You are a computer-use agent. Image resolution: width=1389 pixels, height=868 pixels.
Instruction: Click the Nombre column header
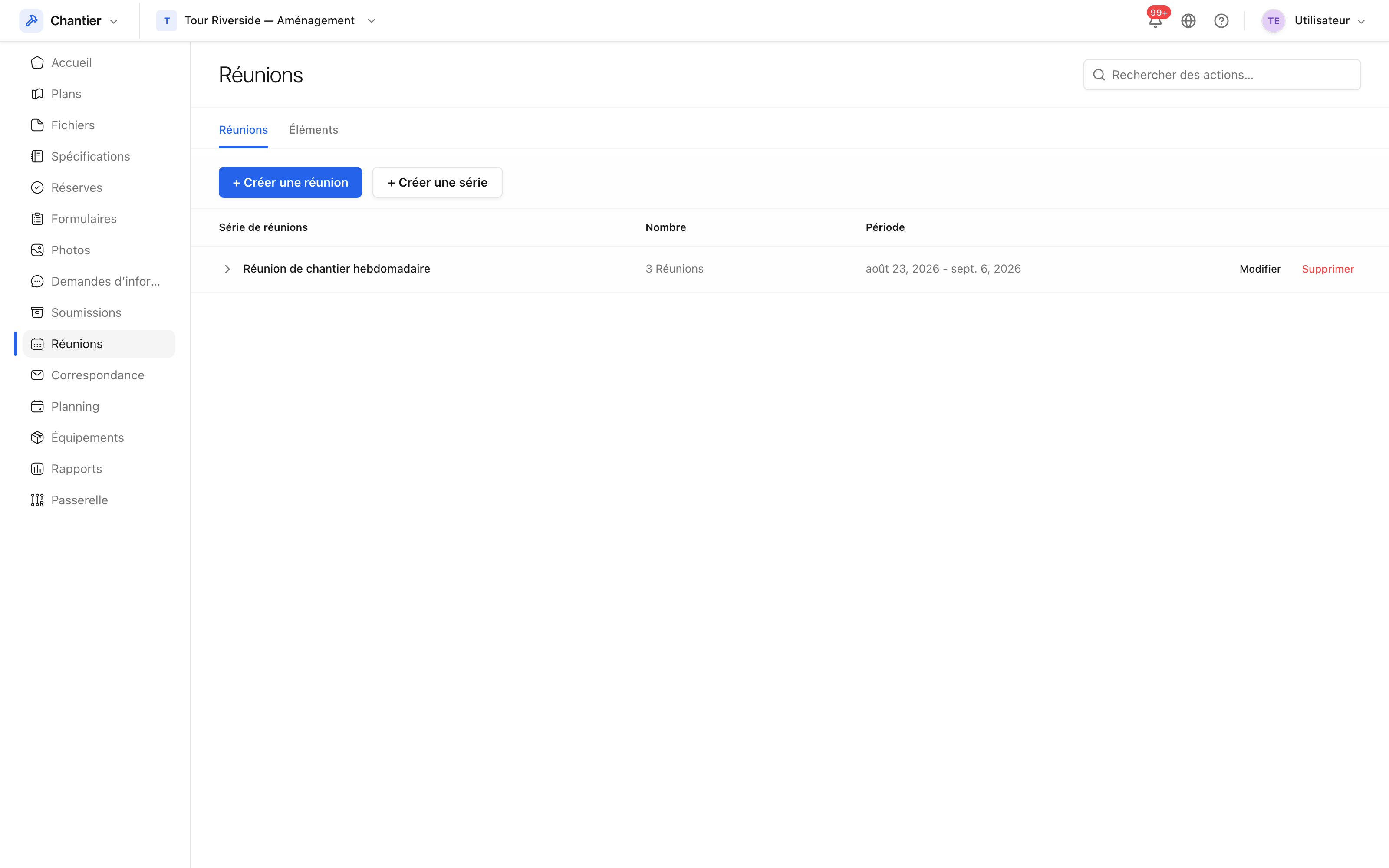[665, 227]
